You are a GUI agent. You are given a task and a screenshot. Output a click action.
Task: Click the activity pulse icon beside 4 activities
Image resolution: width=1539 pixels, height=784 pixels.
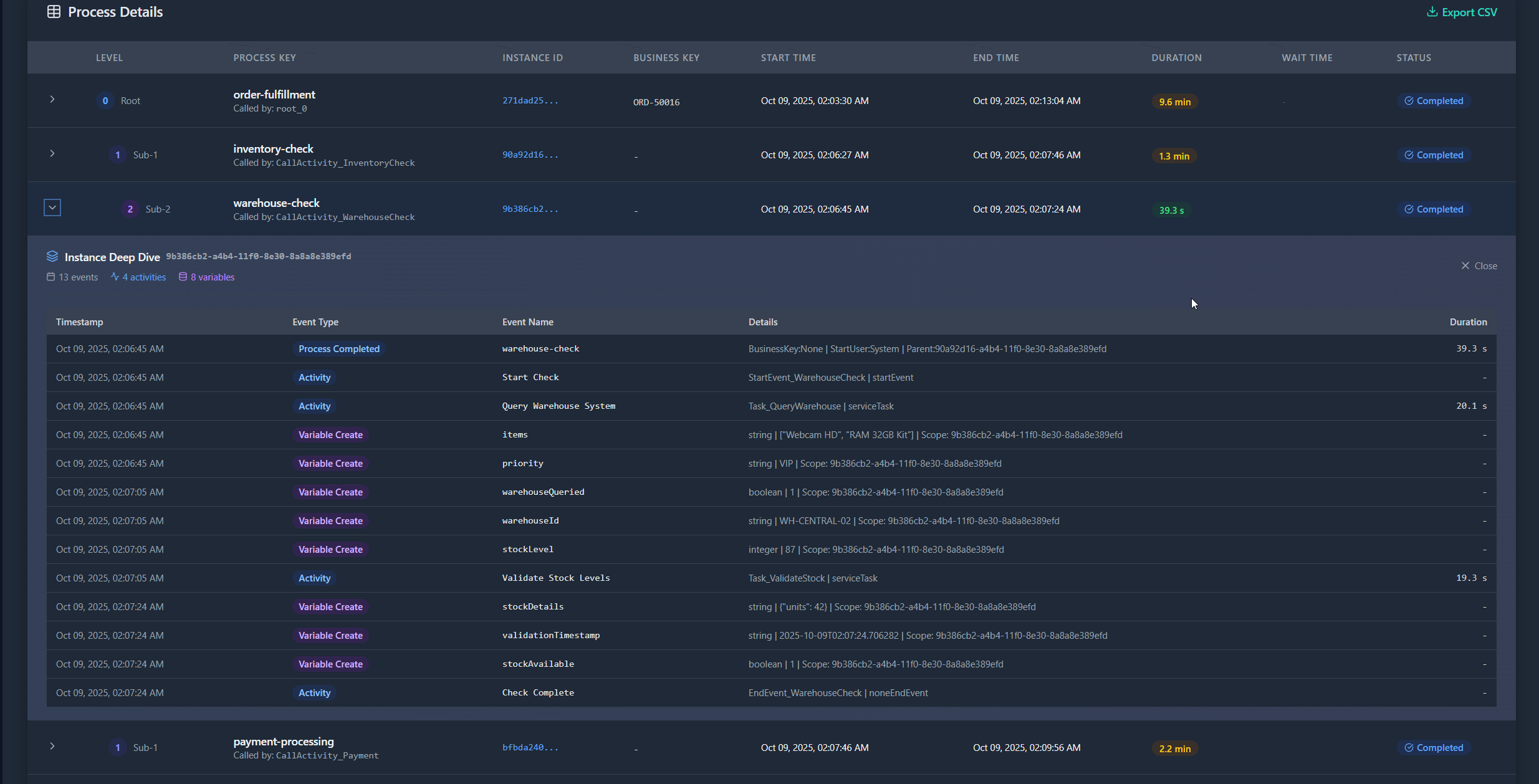coord(115,277)
